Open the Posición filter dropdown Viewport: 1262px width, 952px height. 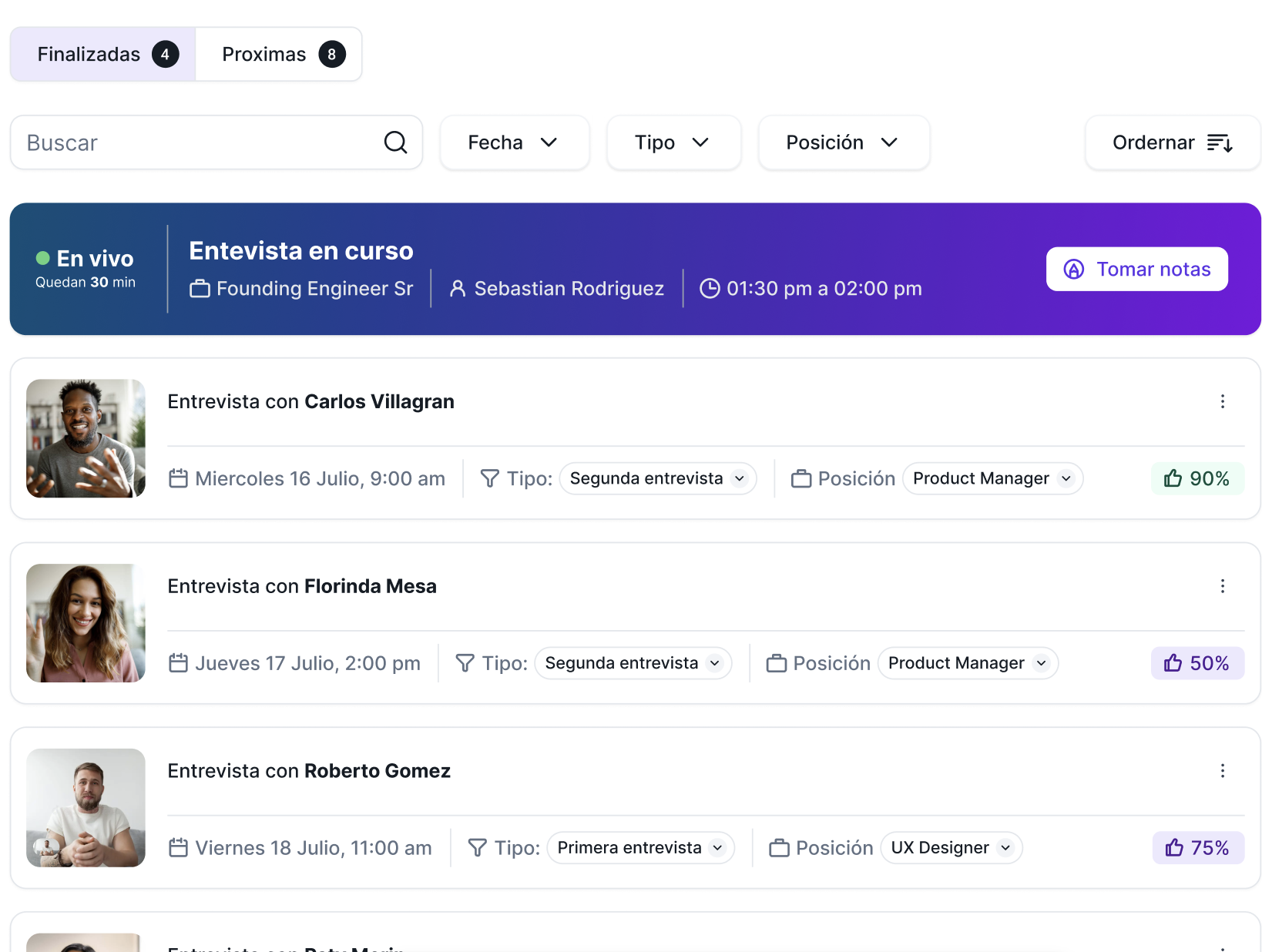click(x=844, y=142)
